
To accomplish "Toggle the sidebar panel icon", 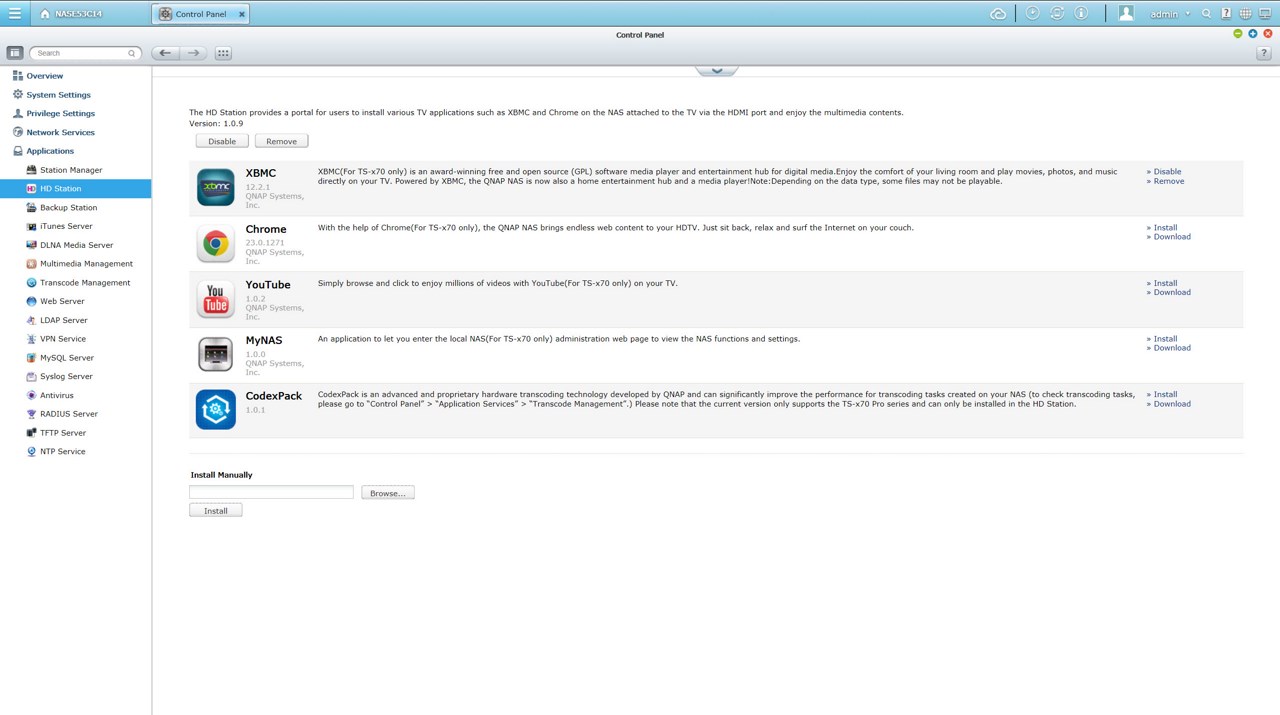I will point(14,53).
